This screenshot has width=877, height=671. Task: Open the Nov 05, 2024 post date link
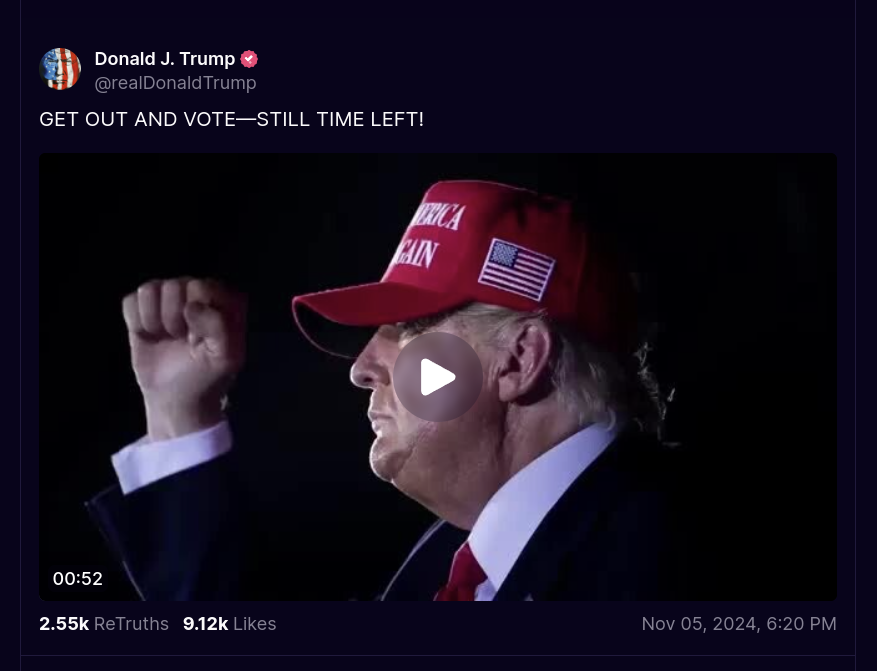[699, 624]
